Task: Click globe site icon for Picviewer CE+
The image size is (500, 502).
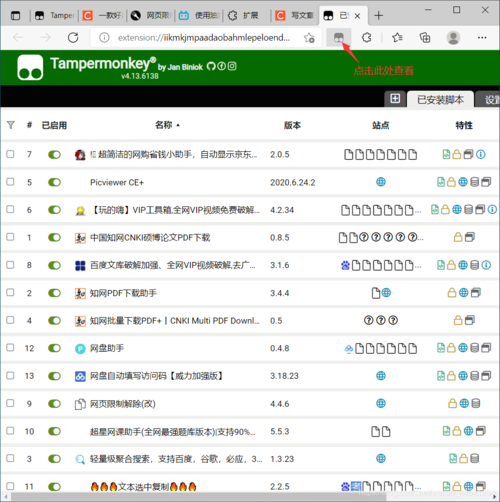Action: 381,182
